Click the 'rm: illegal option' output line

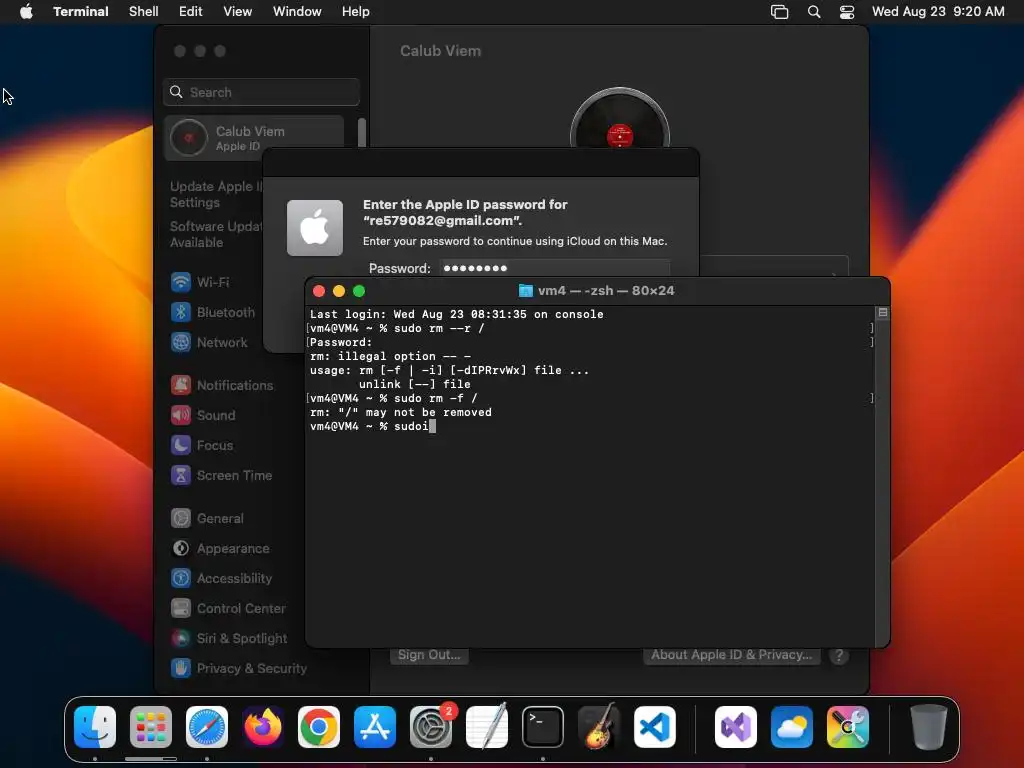(x=391, y=357)
